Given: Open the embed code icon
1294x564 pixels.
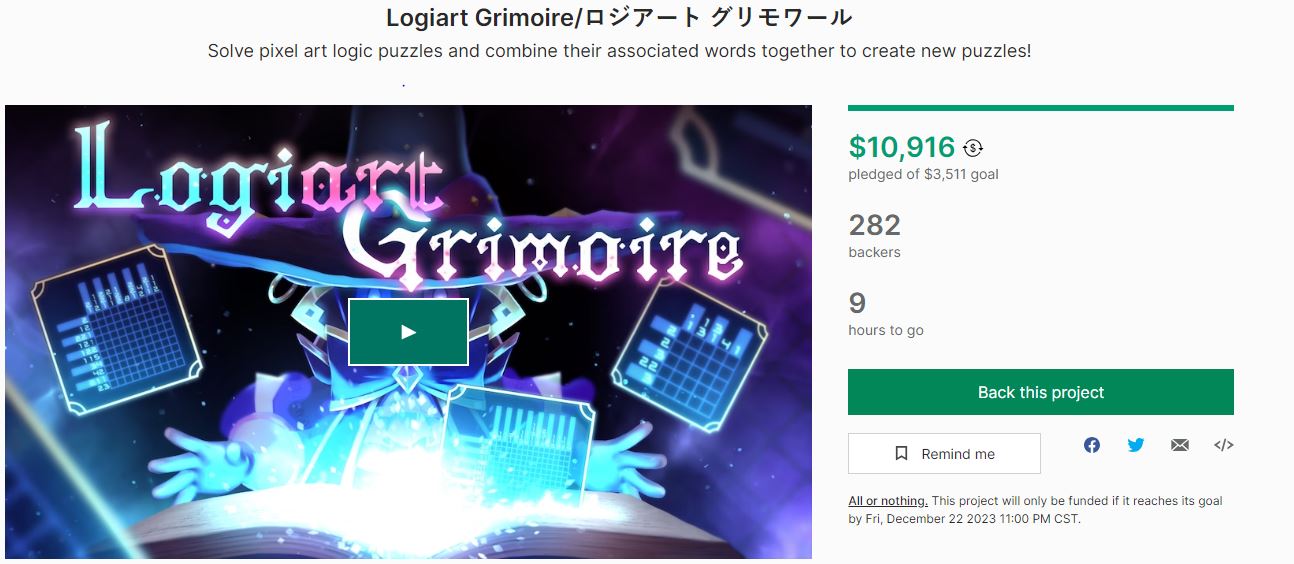Looking at the screenshot, I should 1223,445.
